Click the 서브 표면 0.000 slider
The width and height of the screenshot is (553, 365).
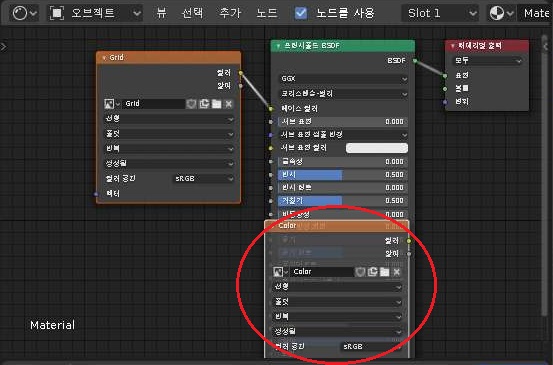[343, 122]
